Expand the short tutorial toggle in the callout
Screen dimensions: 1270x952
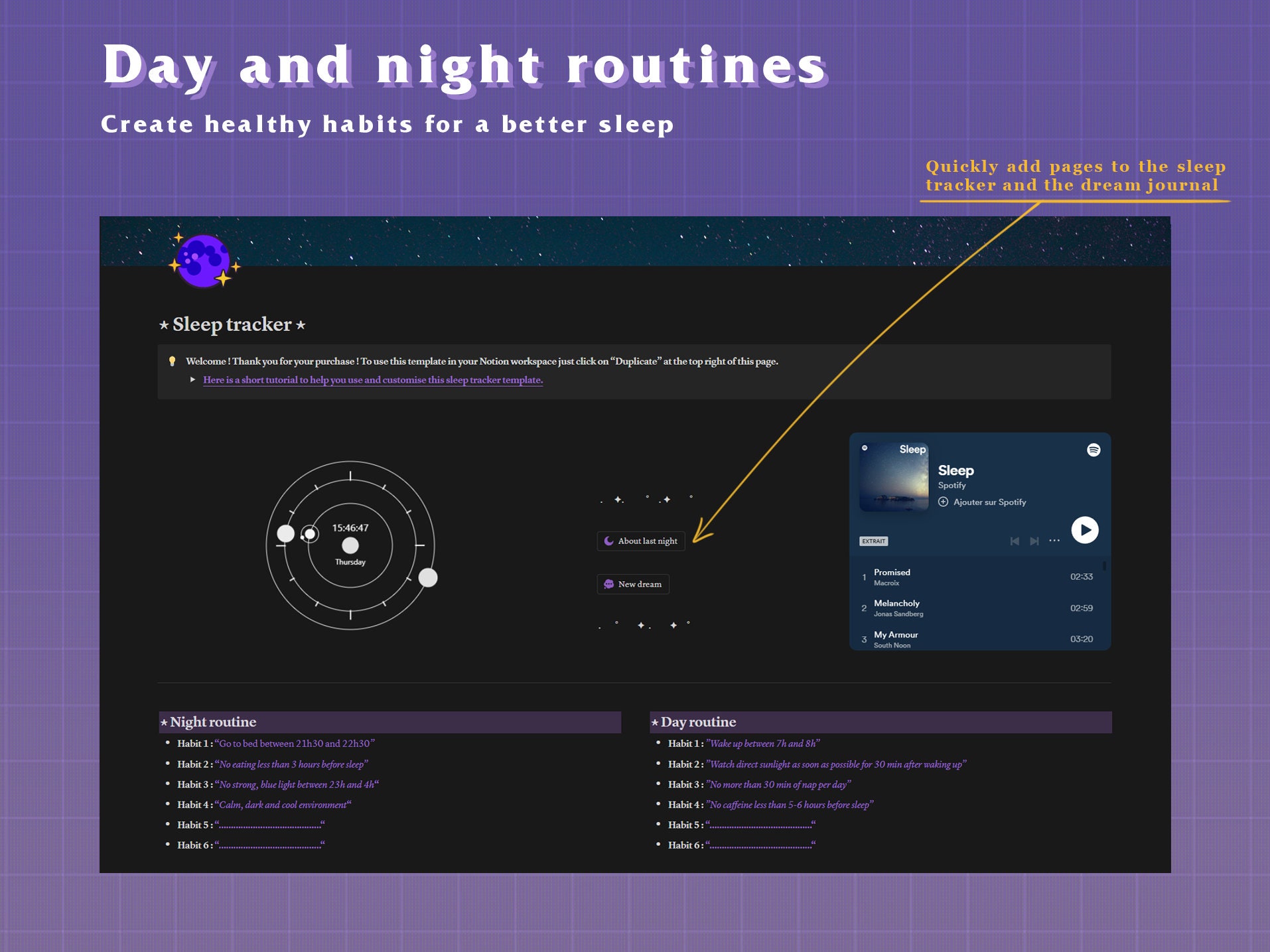coord(192,381)
